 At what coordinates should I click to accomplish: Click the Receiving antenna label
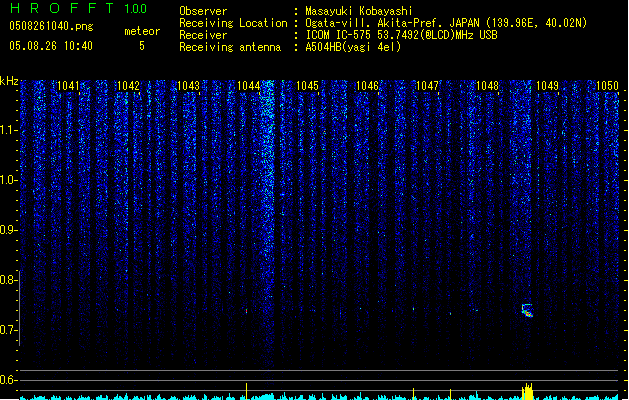tap(230, 47)
